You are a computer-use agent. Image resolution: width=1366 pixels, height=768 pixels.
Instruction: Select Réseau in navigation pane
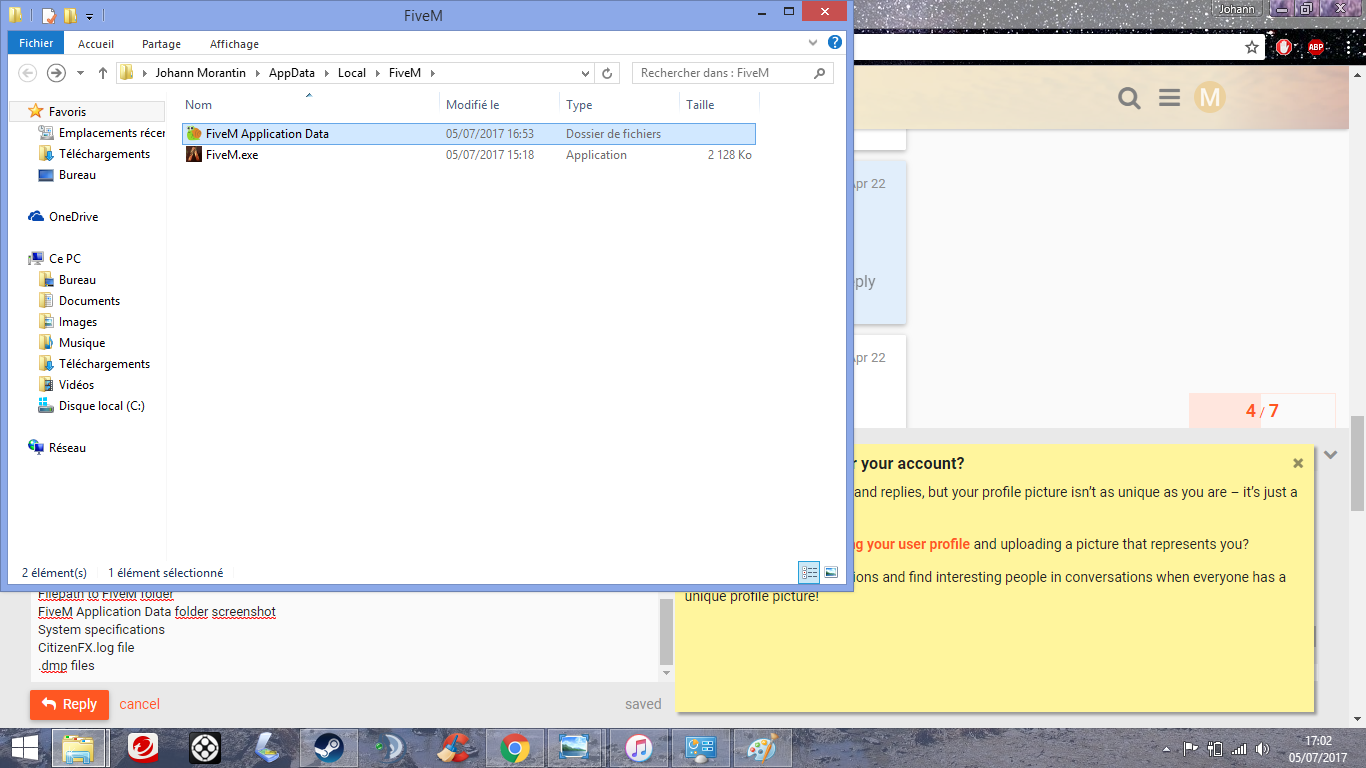[57, 448]
